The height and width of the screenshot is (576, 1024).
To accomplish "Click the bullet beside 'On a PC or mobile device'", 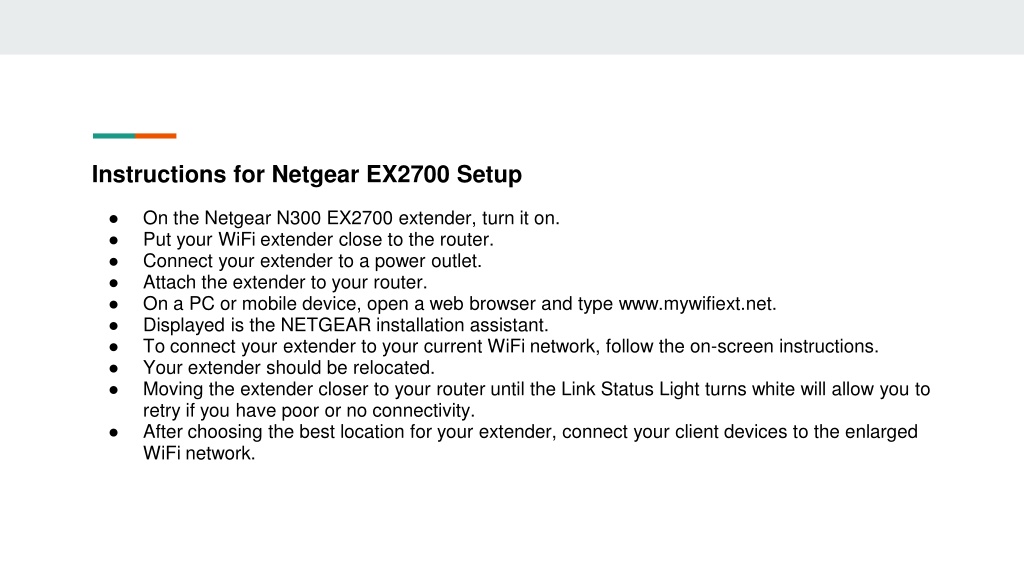I will (114, 305).
